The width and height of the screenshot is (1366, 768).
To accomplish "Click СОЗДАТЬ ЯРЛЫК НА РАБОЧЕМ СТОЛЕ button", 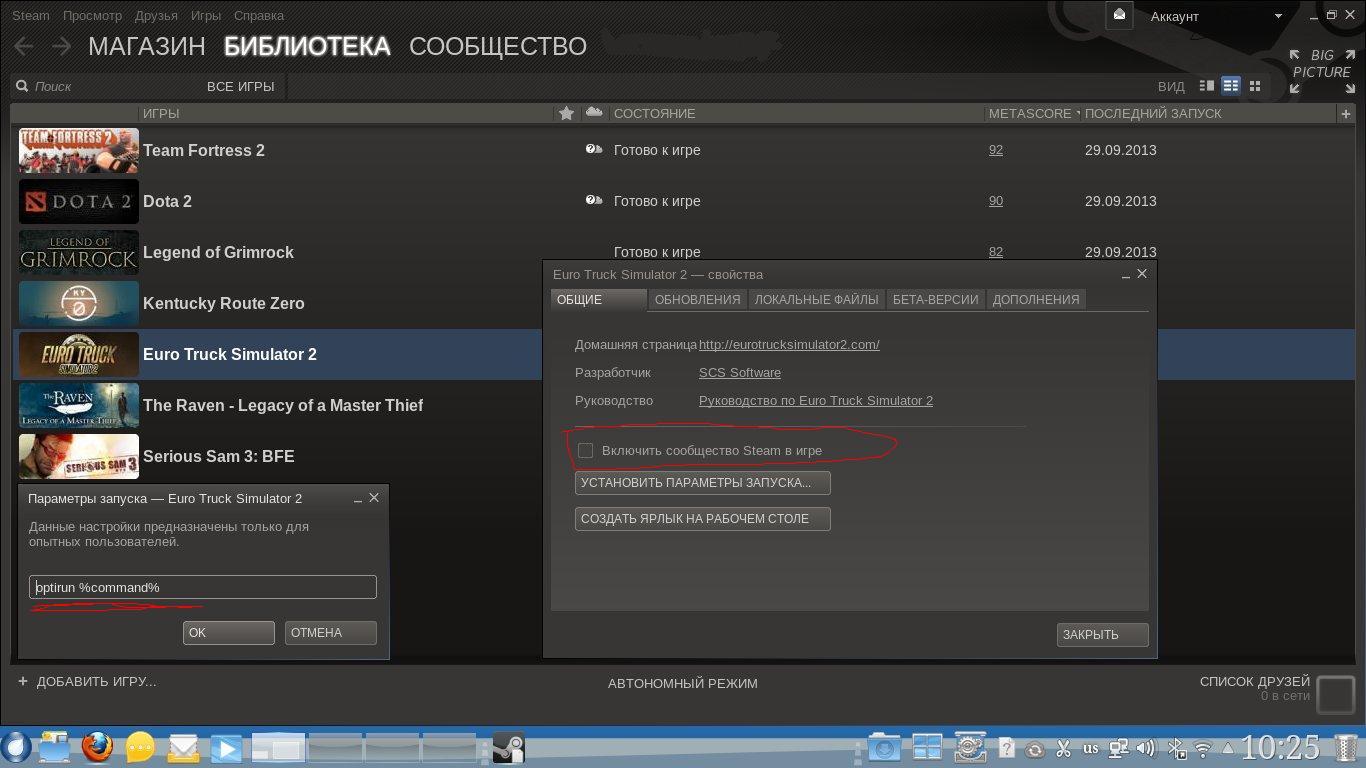I will pyautogui.click(x=703, y=519).
